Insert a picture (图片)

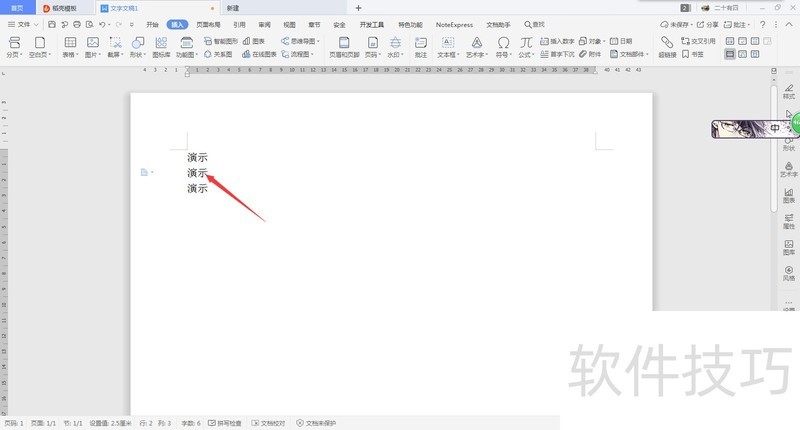point(93,46)
